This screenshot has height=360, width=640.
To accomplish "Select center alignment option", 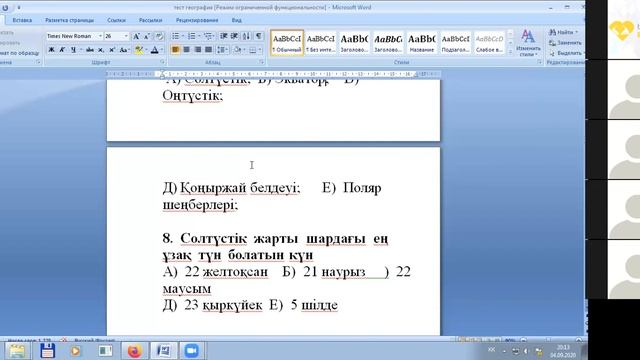I will coord(187,50).
